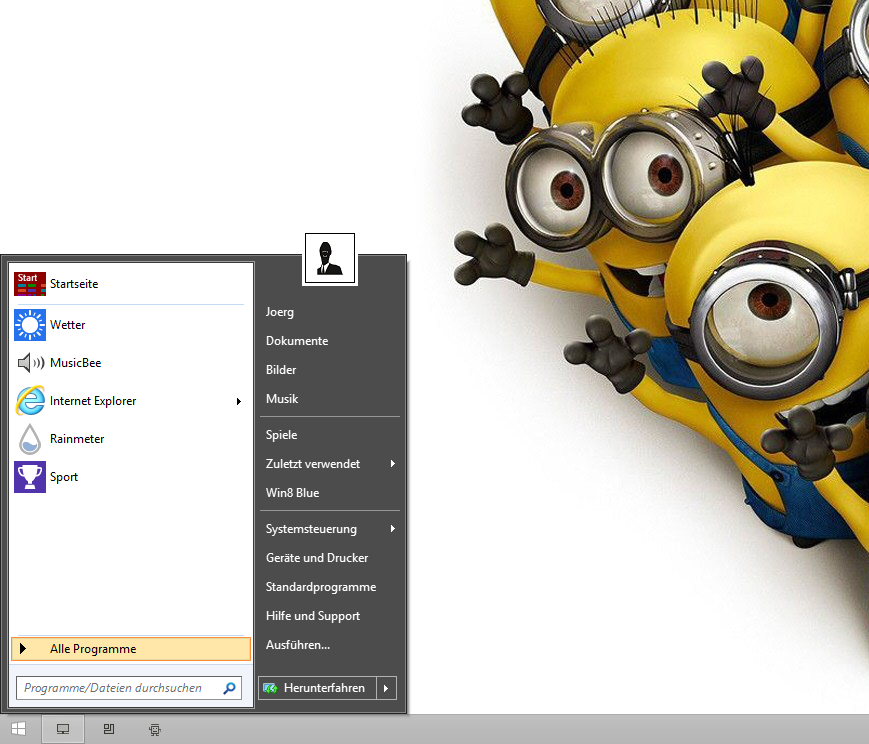The image size is (869, 744).
Task: Click the Zuletzt verwendet label
Action: coord(313,463)
